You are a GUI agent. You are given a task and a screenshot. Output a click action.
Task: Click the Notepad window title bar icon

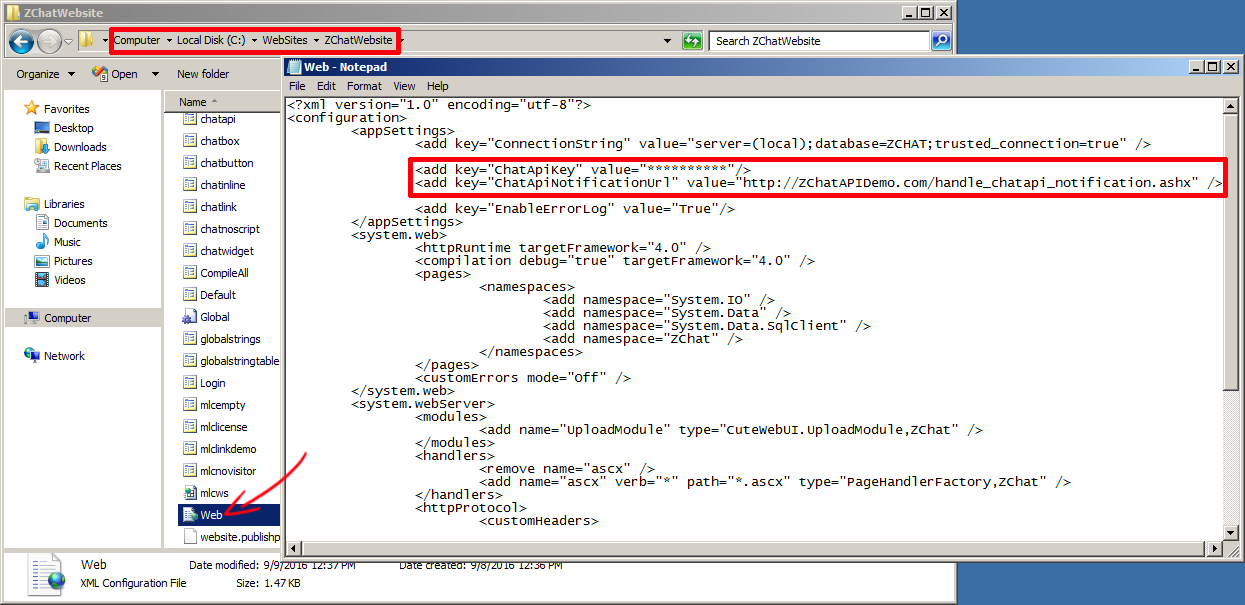click(x=294, y=67)
